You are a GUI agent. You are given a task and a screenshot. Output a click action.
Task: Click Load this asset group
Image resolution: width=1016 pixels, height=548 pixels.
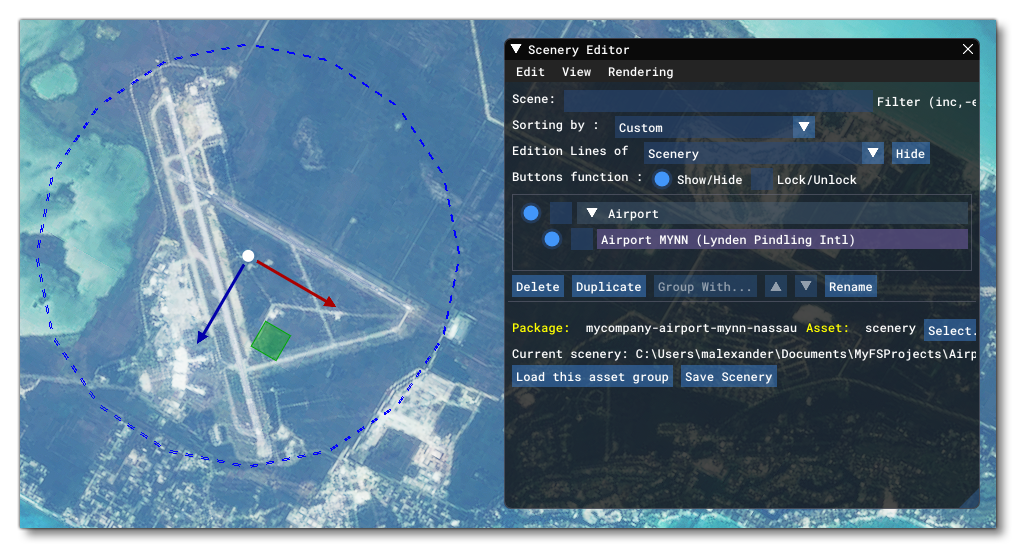coord(592,376)
